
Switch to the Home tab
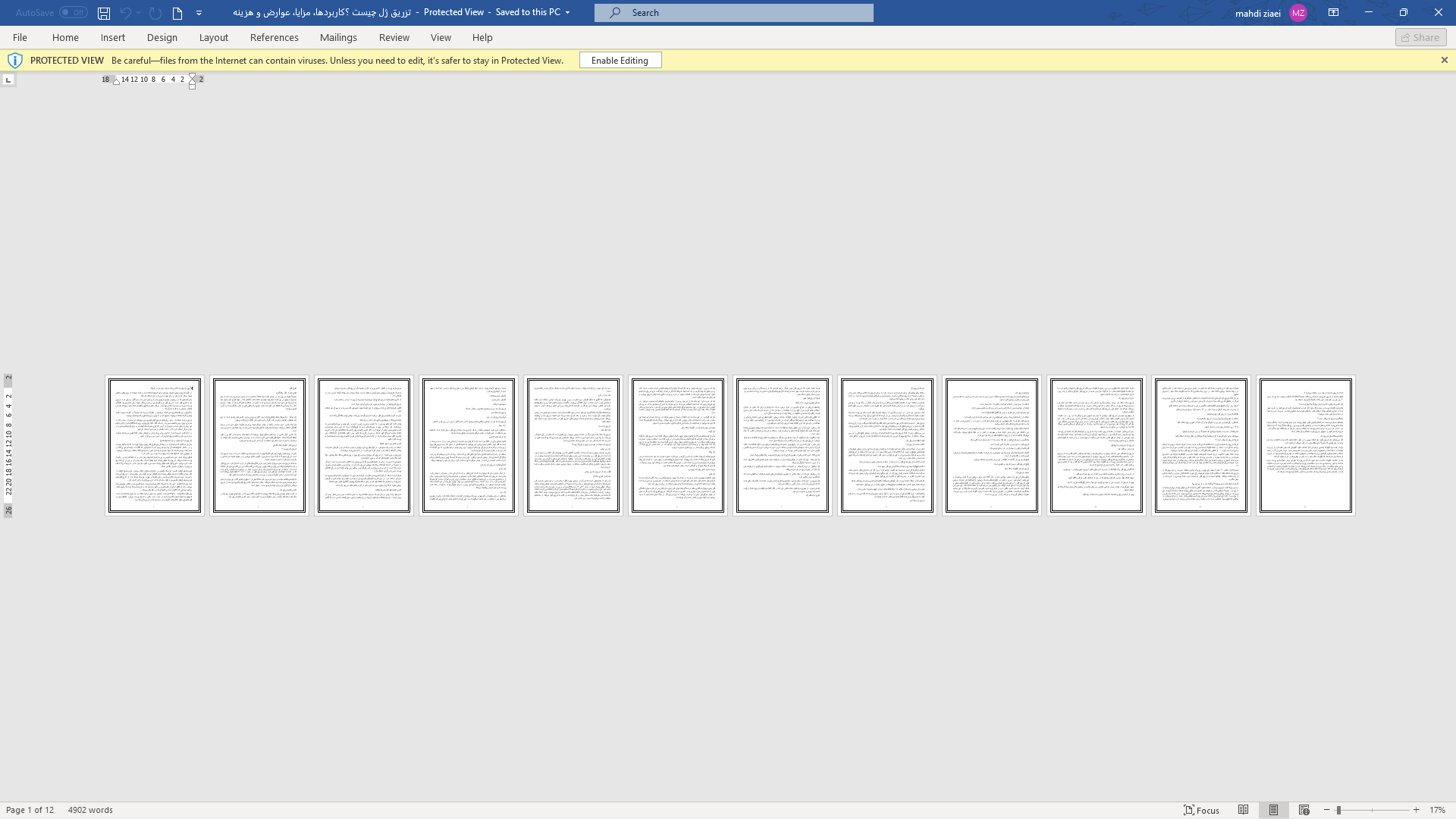pos(65,37)
